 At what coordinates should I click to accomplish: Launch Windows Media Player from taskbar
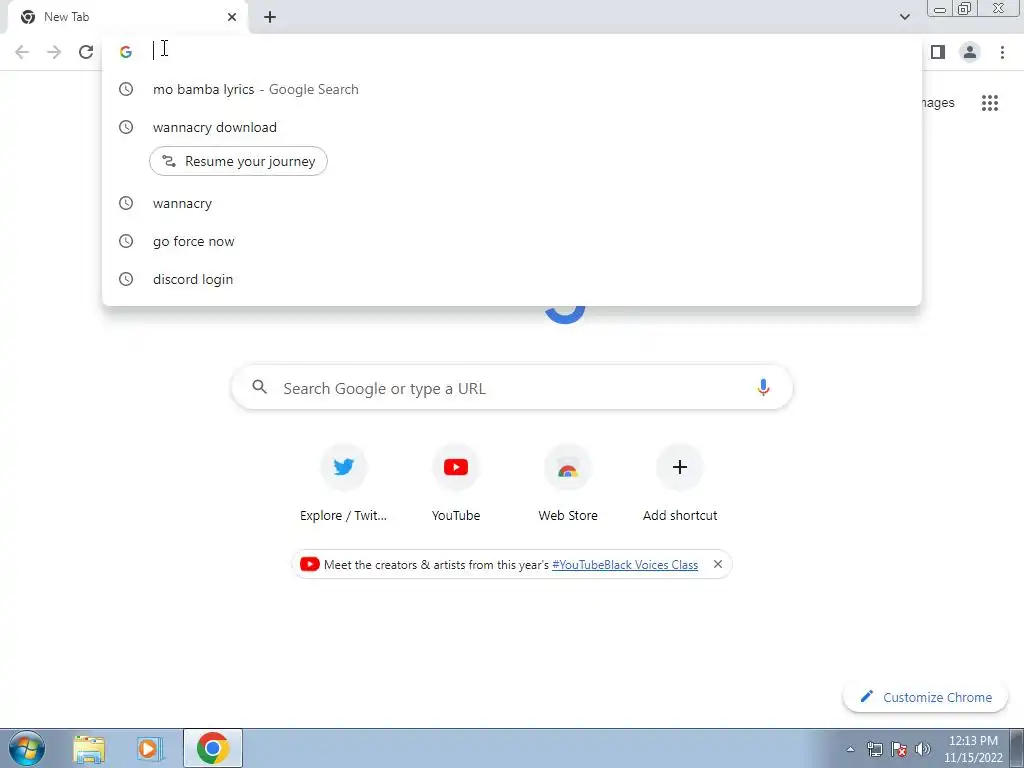coord(150,749)
